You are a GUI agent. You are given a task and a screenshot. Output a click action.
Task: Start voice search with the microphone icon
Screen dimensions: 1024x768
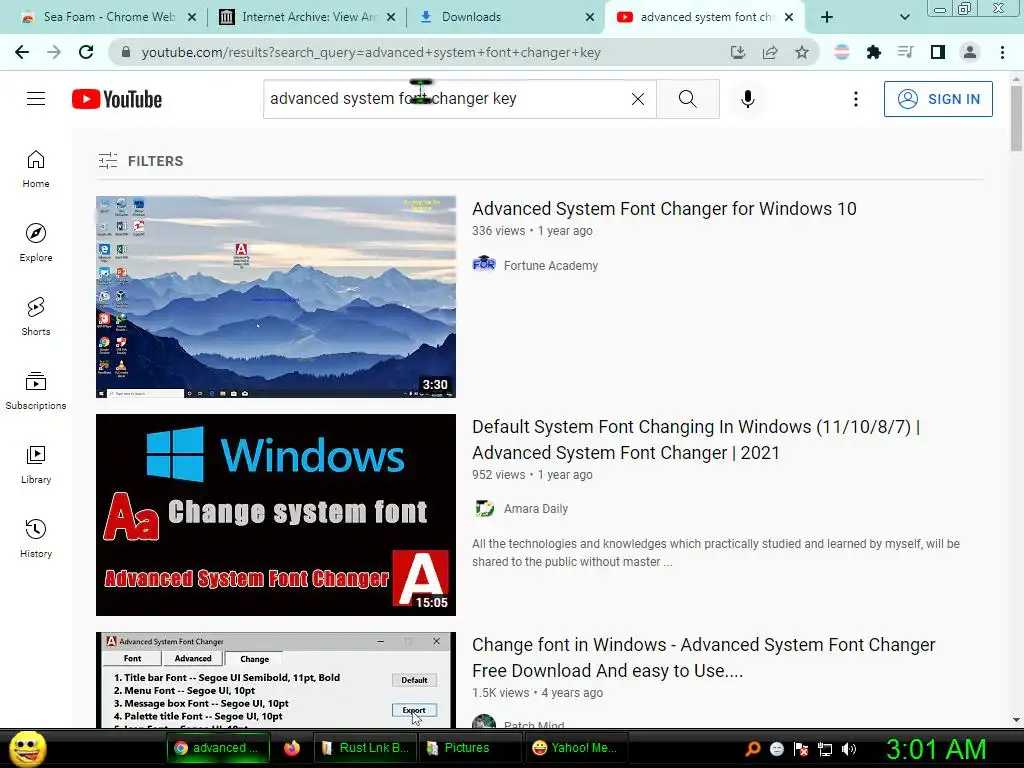tap(748, 99)
